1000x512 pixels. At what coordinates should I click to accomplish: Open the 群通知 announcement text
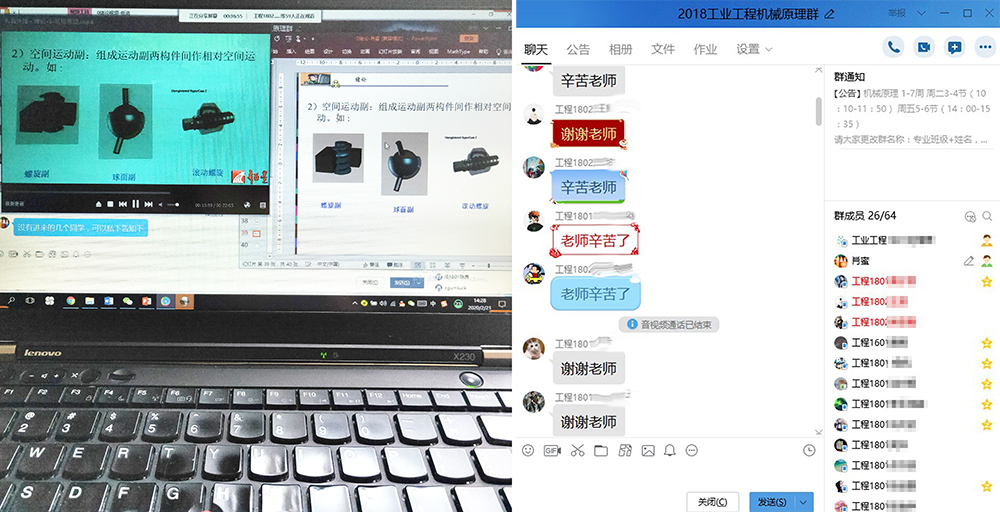912,116
